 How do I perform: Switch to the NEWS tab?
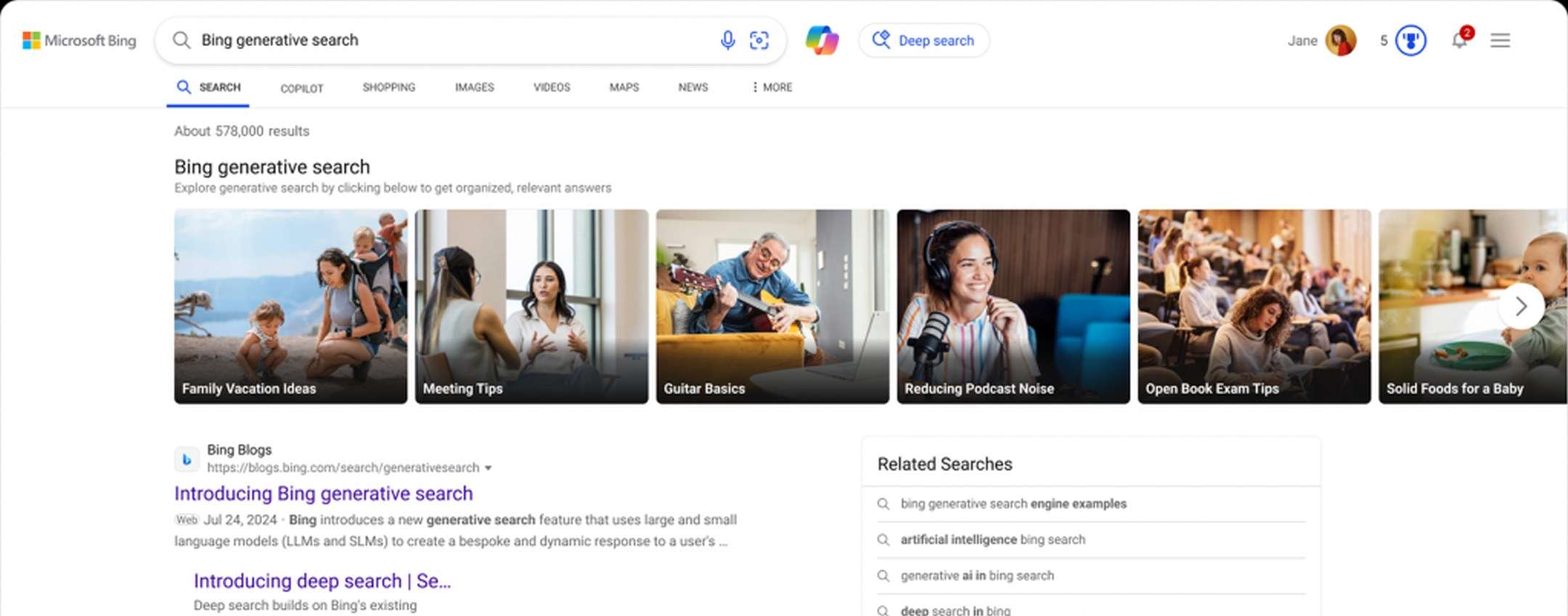693,87
